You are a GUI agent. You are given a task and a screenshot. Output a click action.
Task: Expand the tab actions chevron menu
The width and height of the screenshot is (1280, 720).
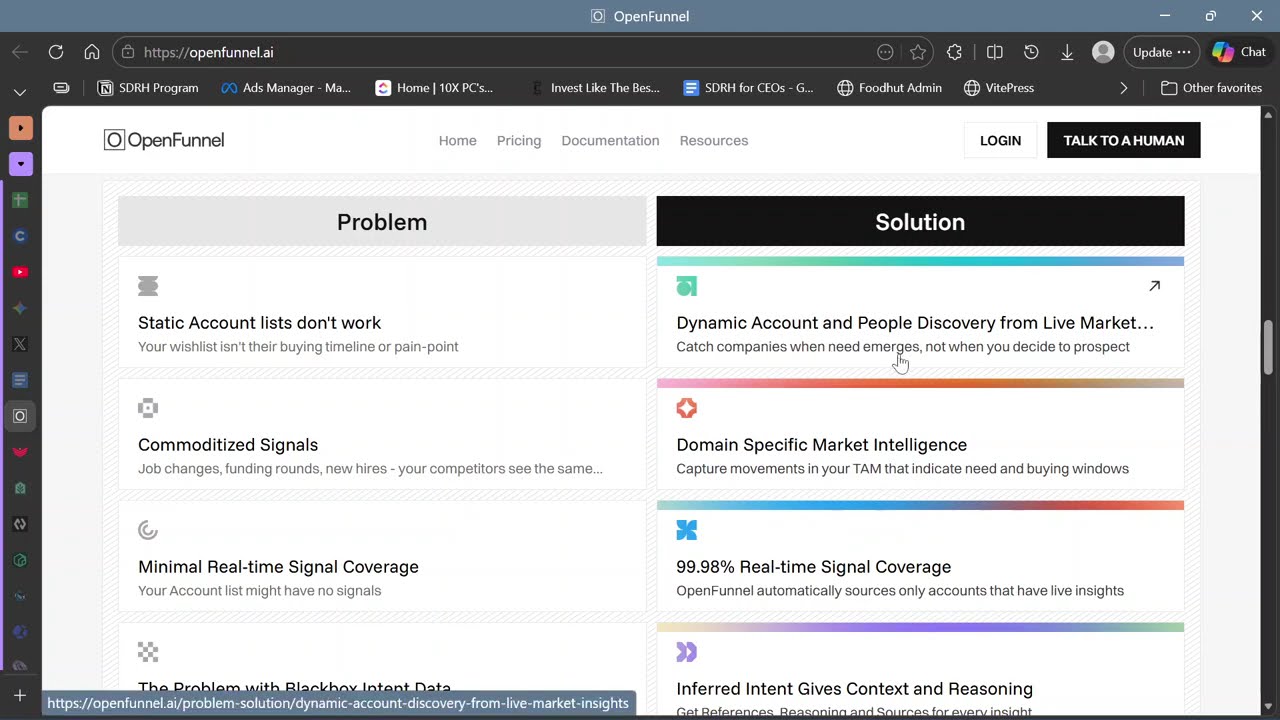20,92
